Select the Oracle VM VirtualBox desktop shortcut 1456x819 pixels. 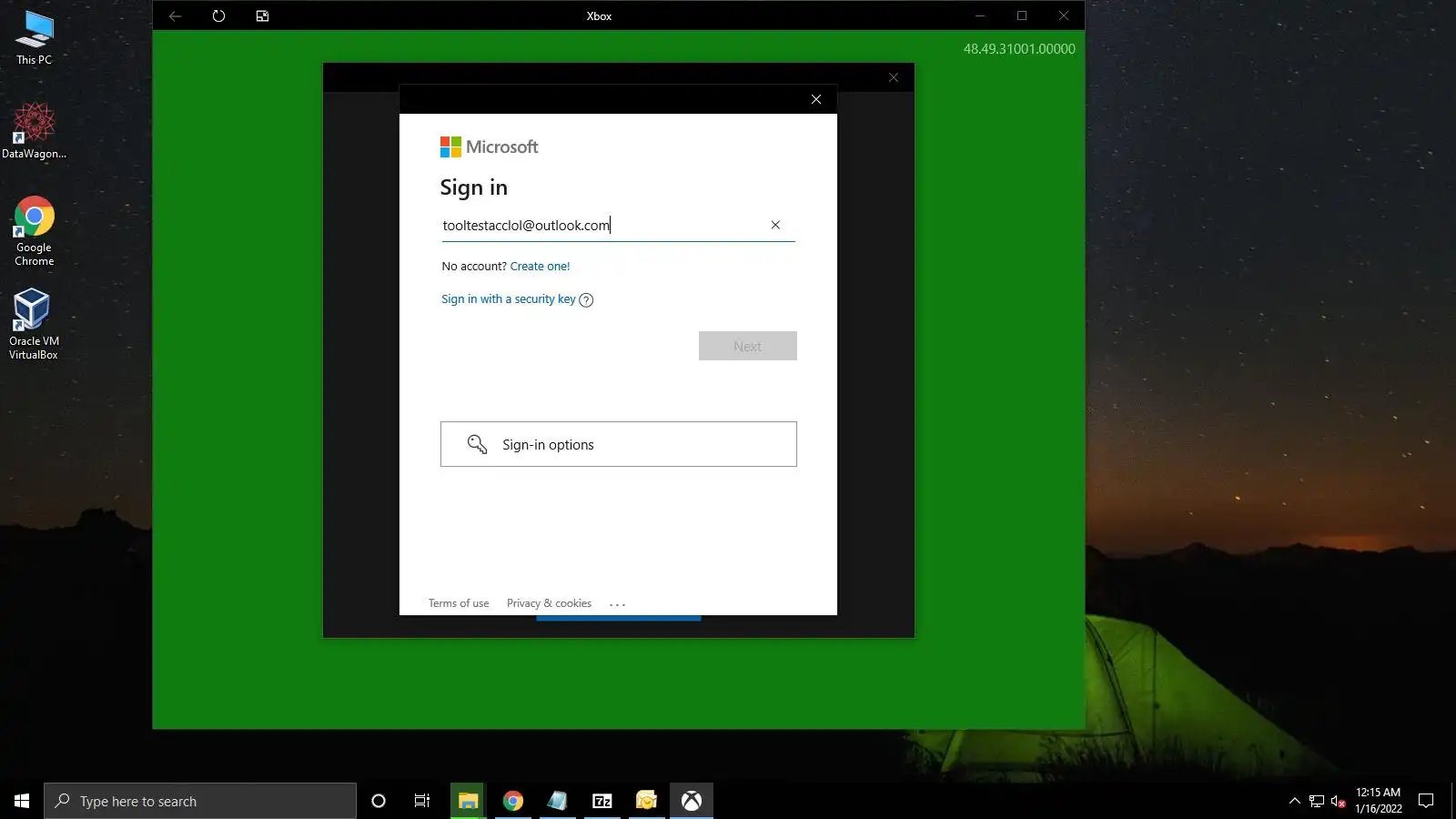[34, 325]
